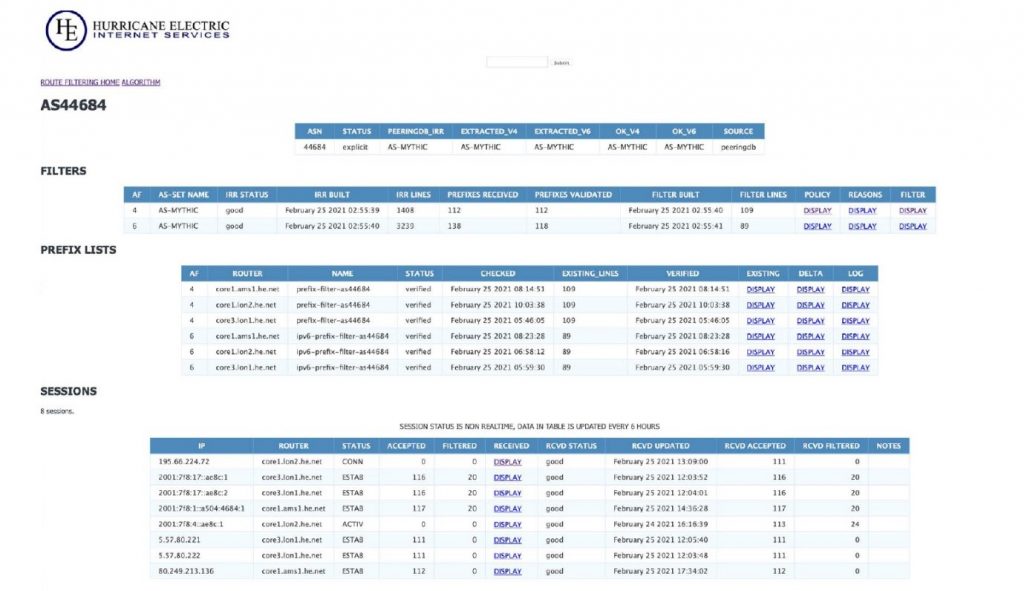
Task: Click the session IP 80.249.213.136
Action: pos(185,571)
